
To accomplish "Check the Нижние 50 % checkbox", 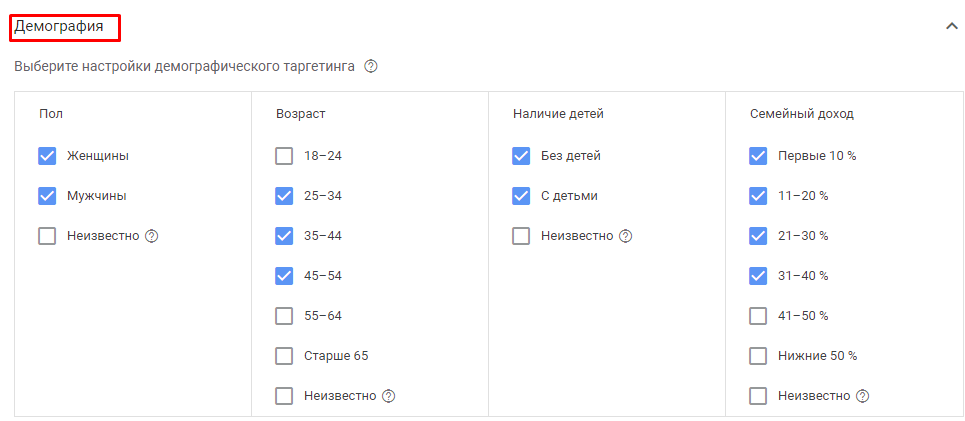I will (758, 356).
